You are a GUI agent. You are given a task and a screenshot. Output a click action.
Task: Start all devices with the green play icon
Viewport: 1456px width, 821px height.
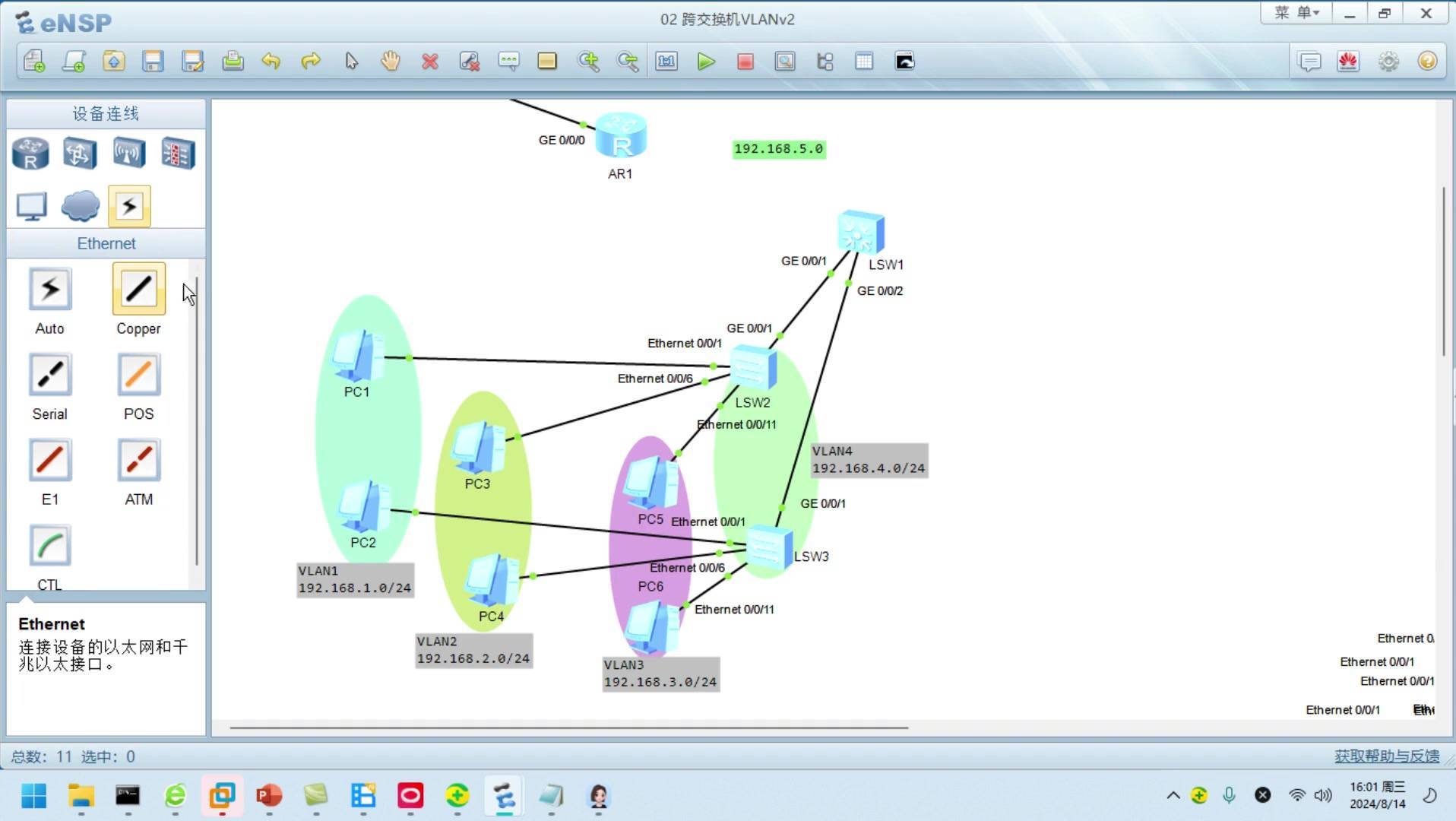(x=706, y=62)
